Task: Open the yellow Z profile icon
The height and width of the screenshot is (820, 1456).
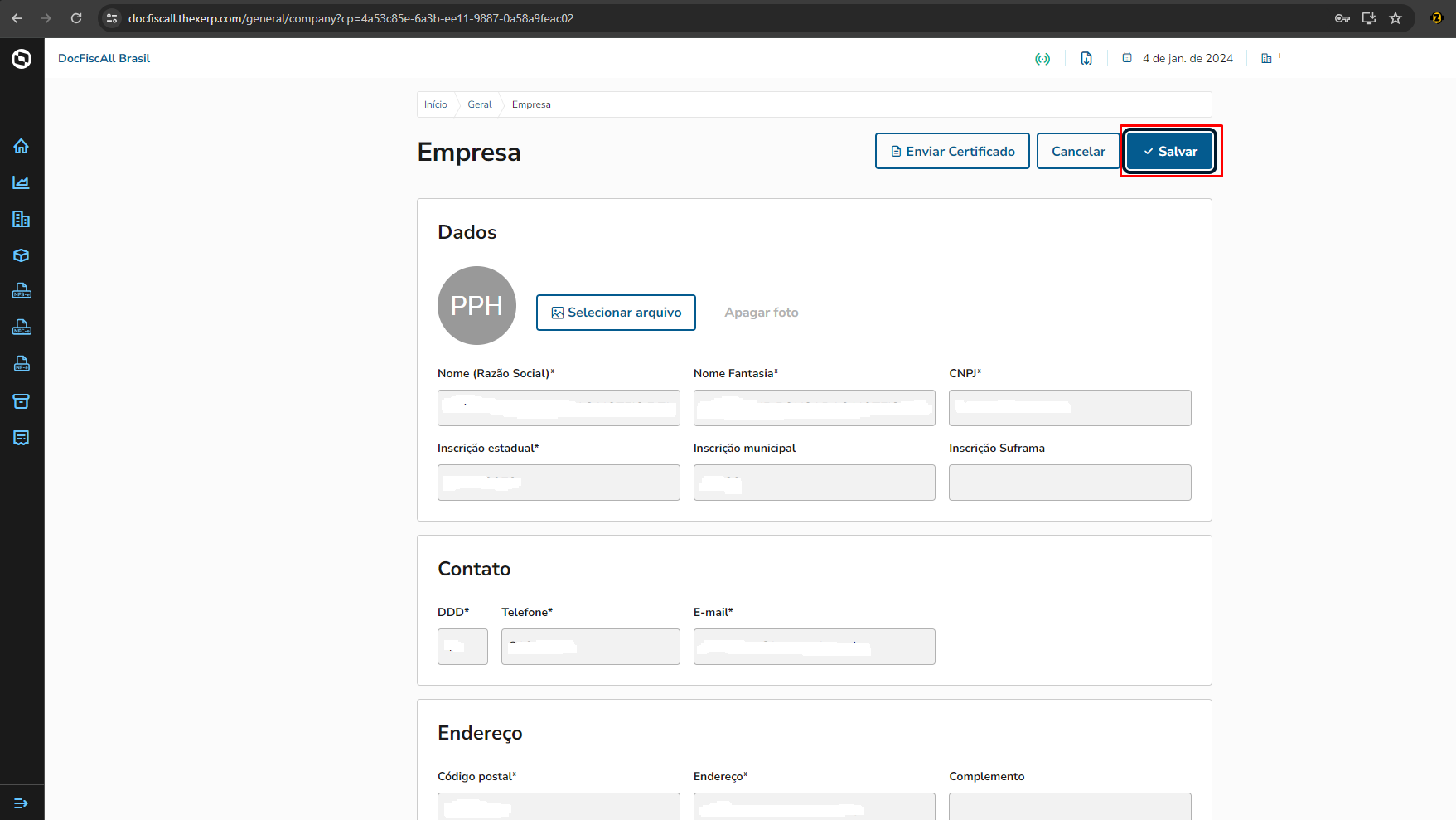Action: [1437, 18]
